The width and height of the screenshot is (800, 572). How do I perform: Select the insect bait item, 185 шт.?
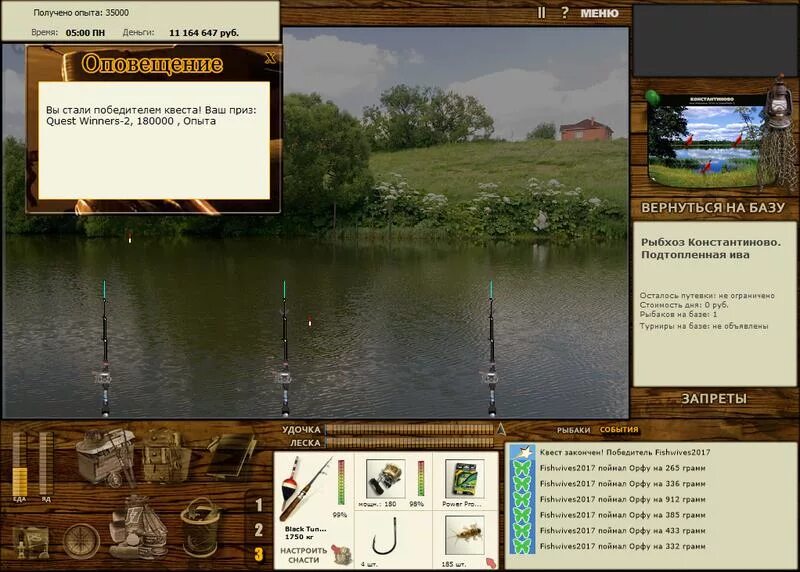tap(464, 535)
